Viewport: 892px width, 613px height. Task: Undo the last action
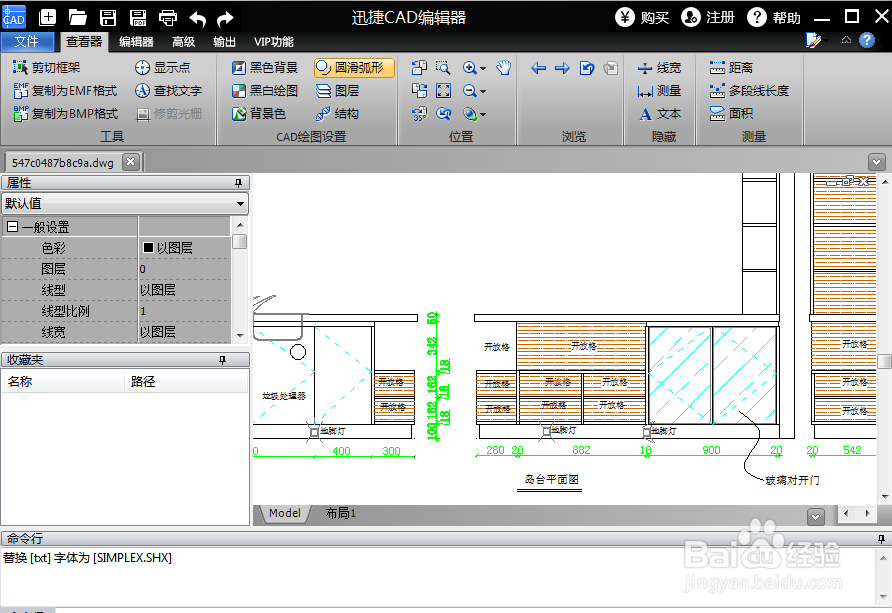pos(197,19)
